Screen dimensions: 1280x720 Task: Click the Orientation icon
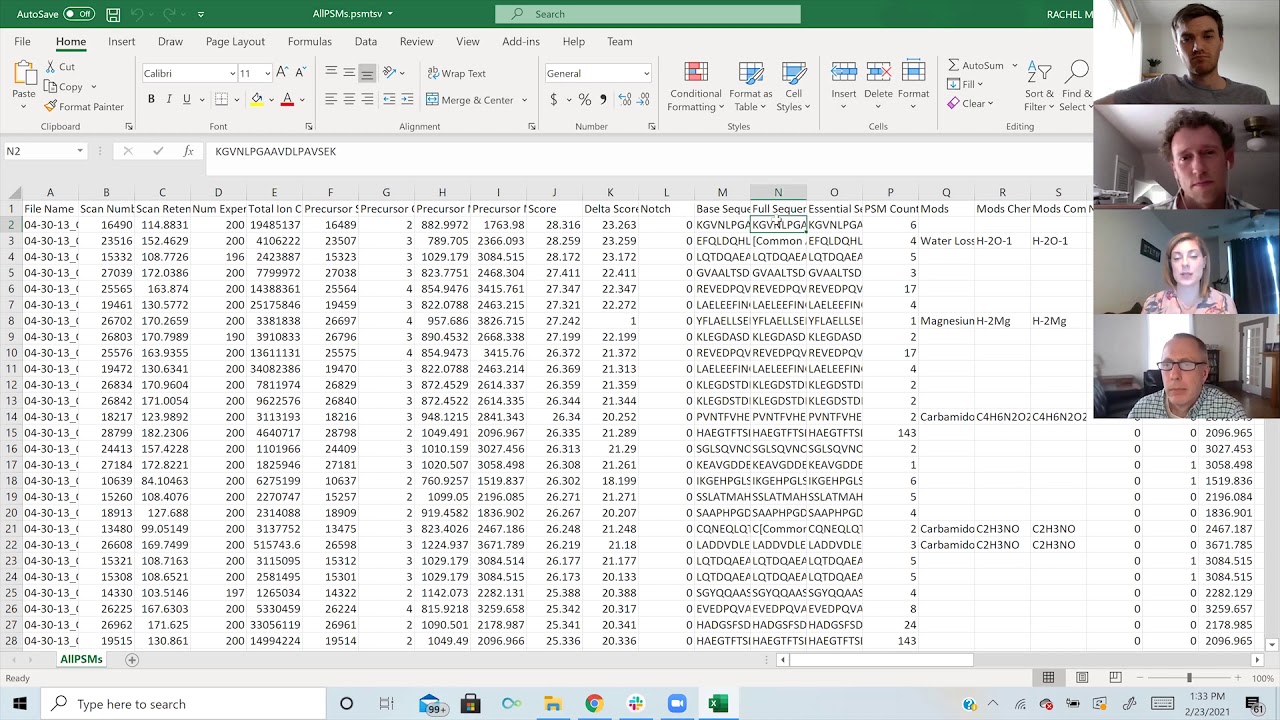pyautogui.click(x=389, y=72)
